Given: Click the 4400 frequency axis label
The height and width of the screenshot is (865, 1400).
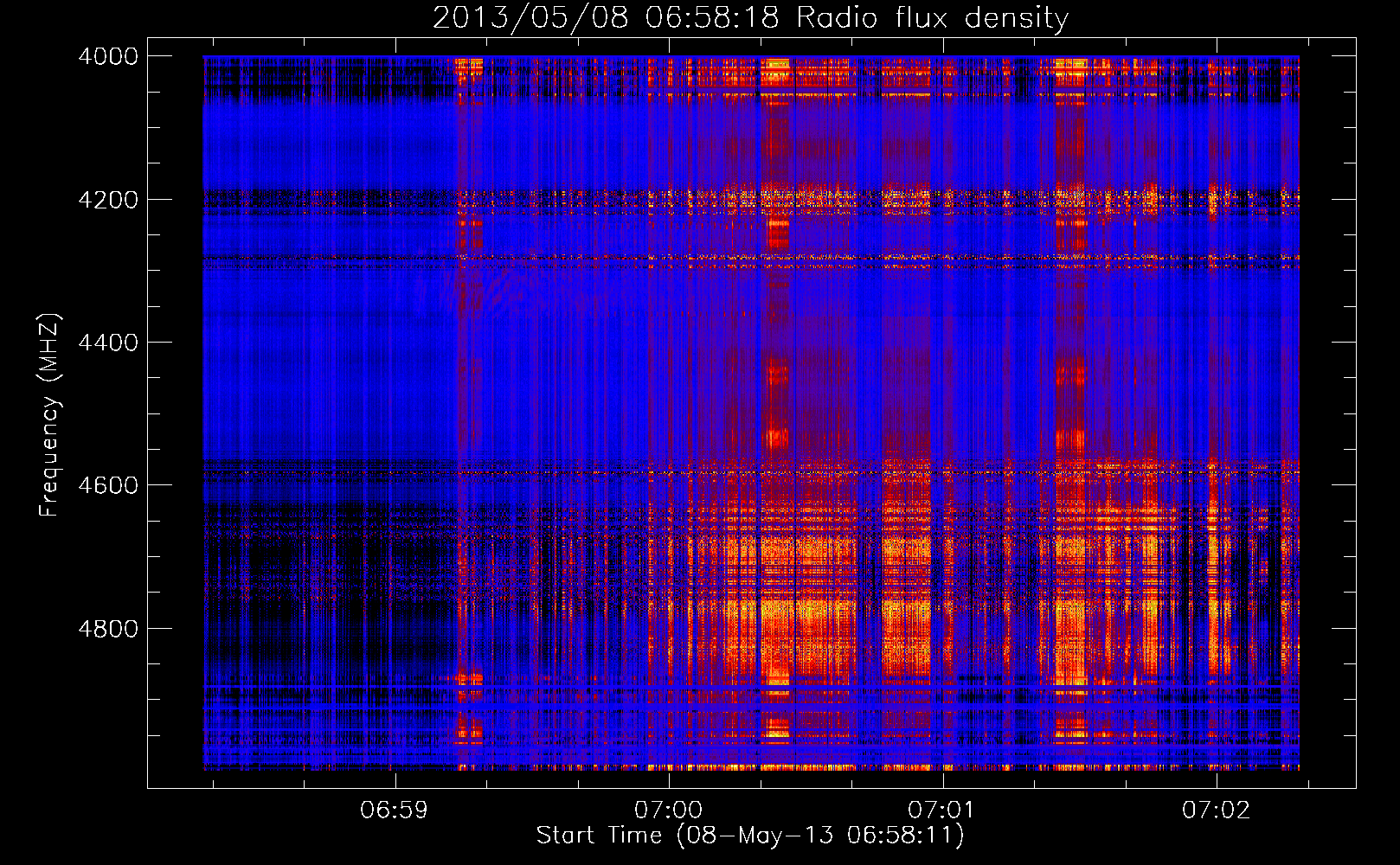Looking at the screenshot, I should (108, 343).
